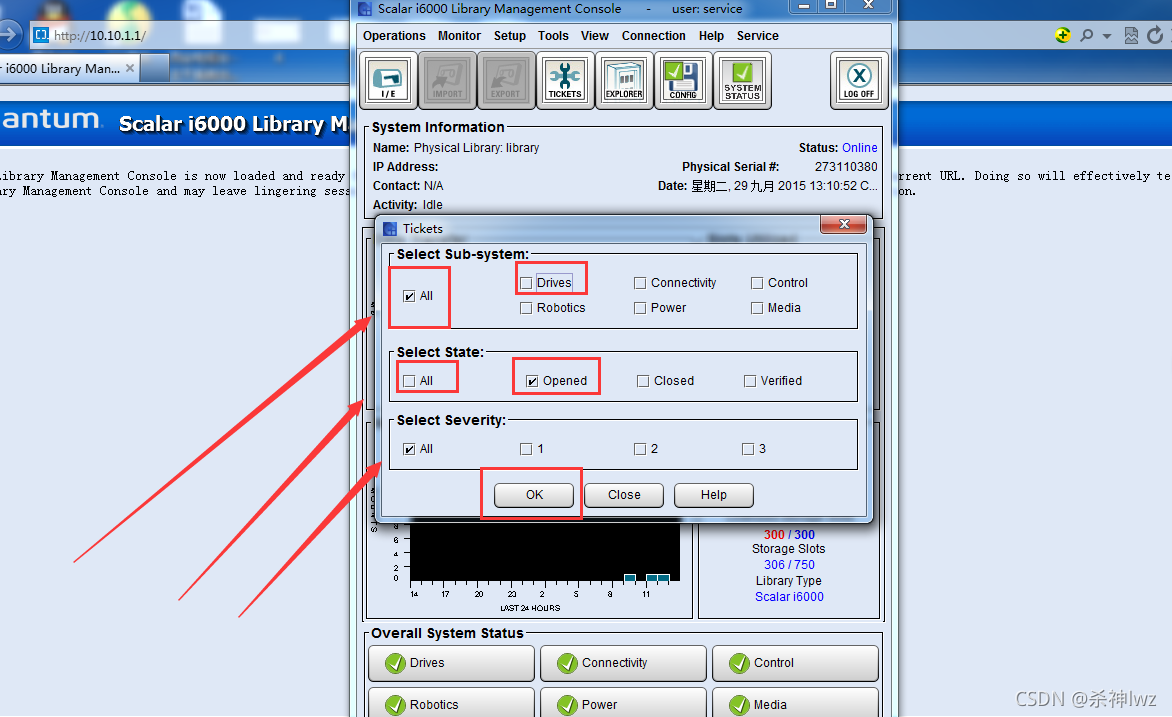This screenshot has height=717, width=1172.
Task: Click the browser refresh icon
Action: [x=1155, y=35]
